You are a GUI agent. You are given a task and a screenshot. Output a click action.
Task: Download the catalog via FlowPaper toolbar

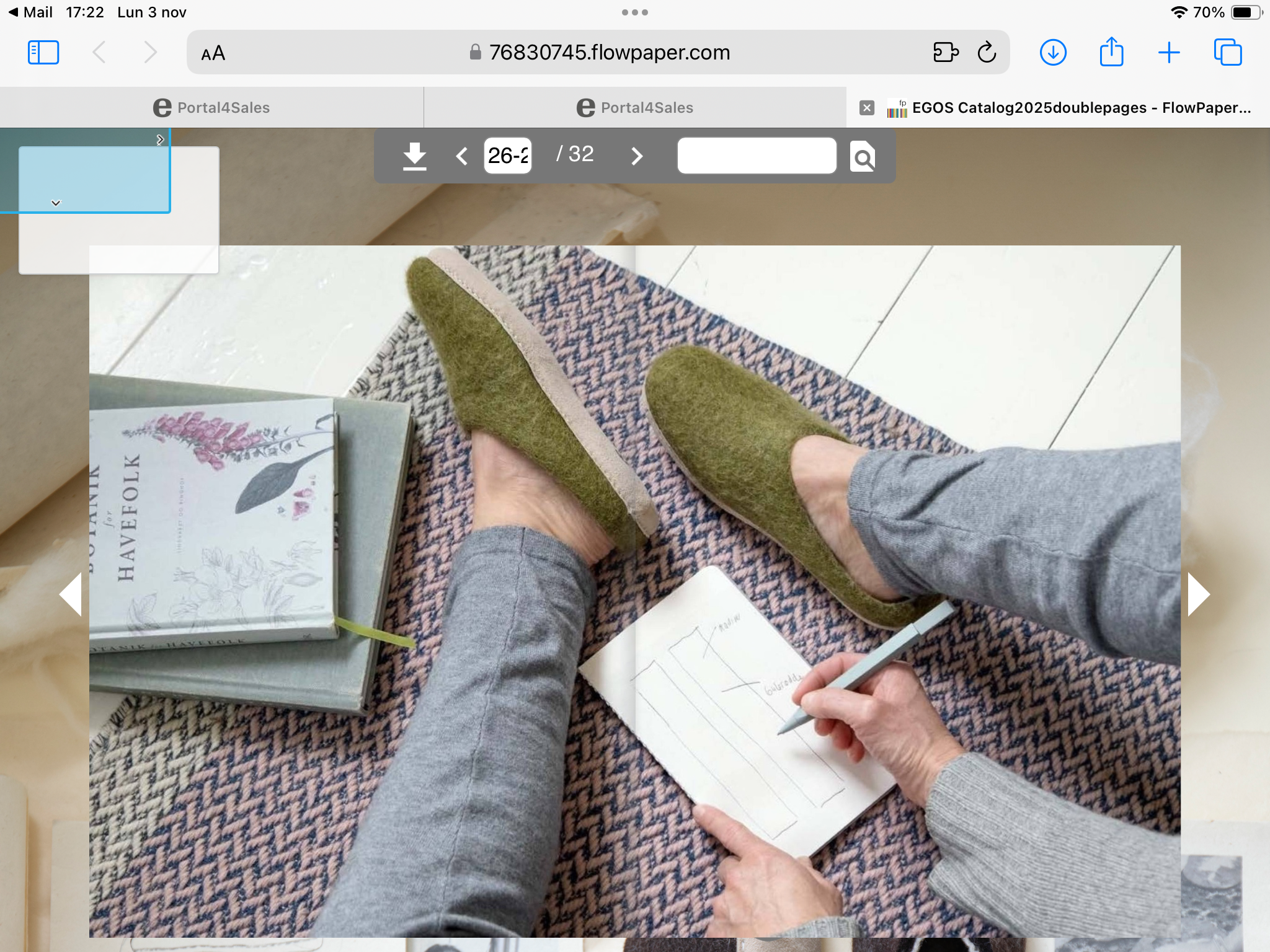click(x=414, y=156)
